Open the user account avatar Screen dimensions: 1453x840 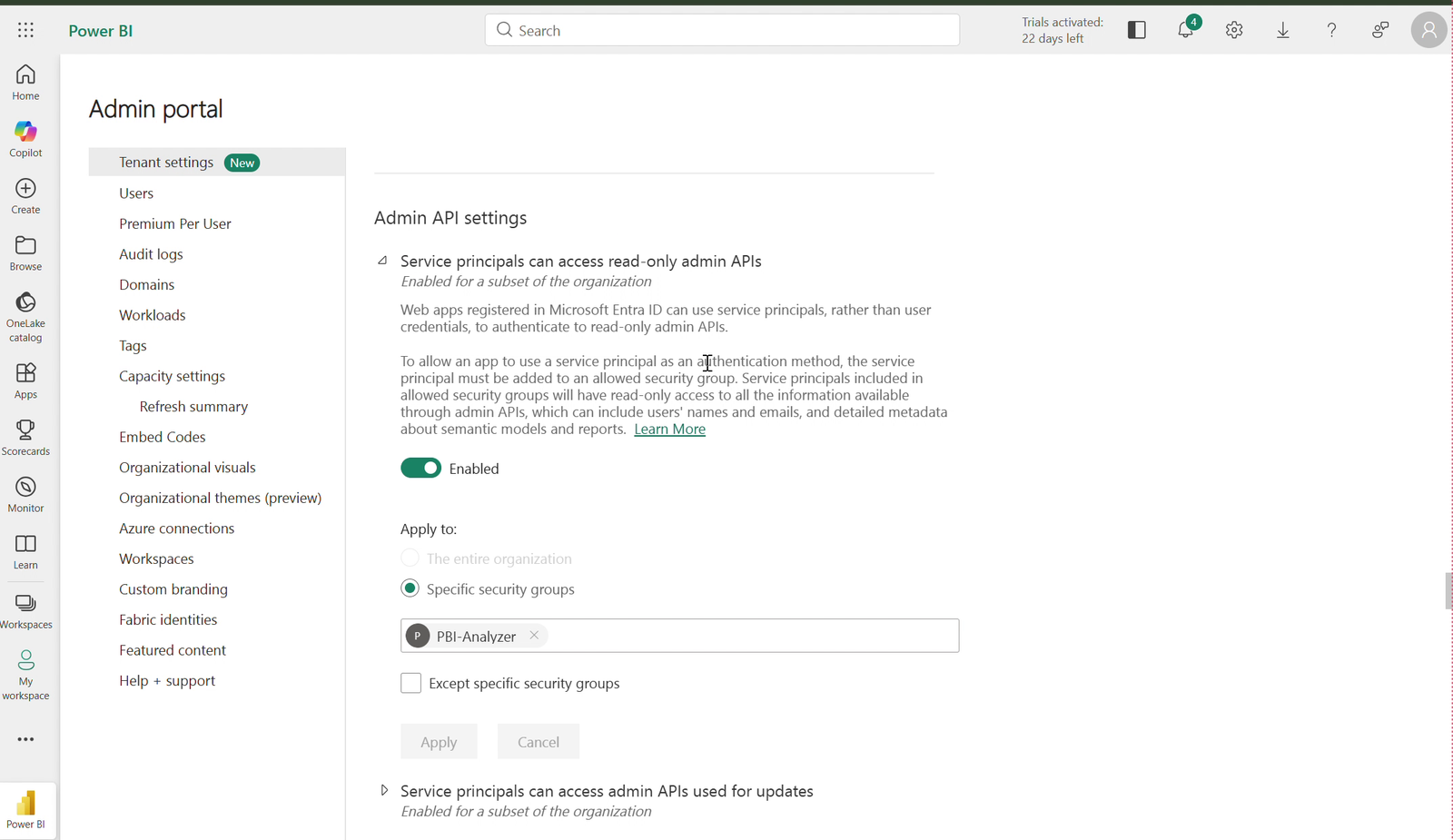(x=1428, y=30)
